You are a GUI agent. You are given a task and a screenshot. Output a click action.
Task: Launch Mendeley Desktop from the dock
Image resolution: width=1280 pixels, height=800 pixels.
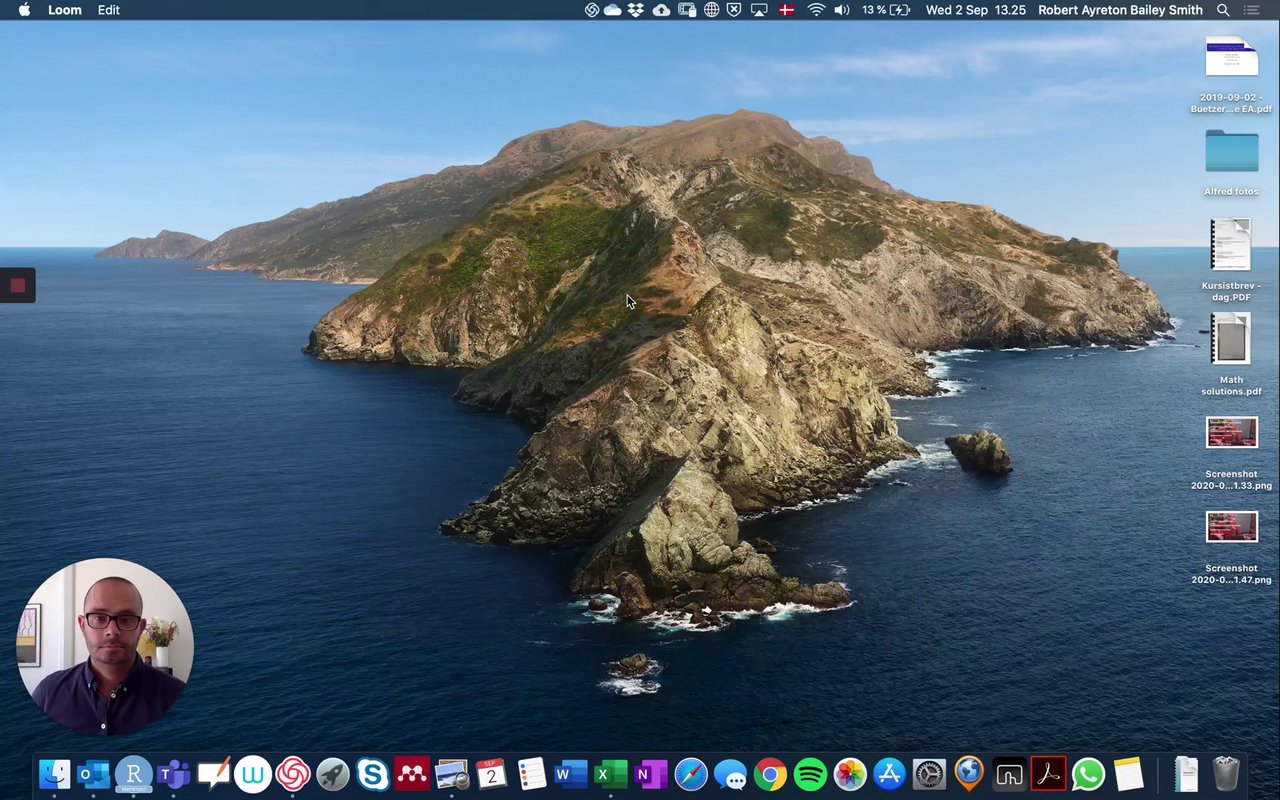pyautogui.click(x=412, y=774)
